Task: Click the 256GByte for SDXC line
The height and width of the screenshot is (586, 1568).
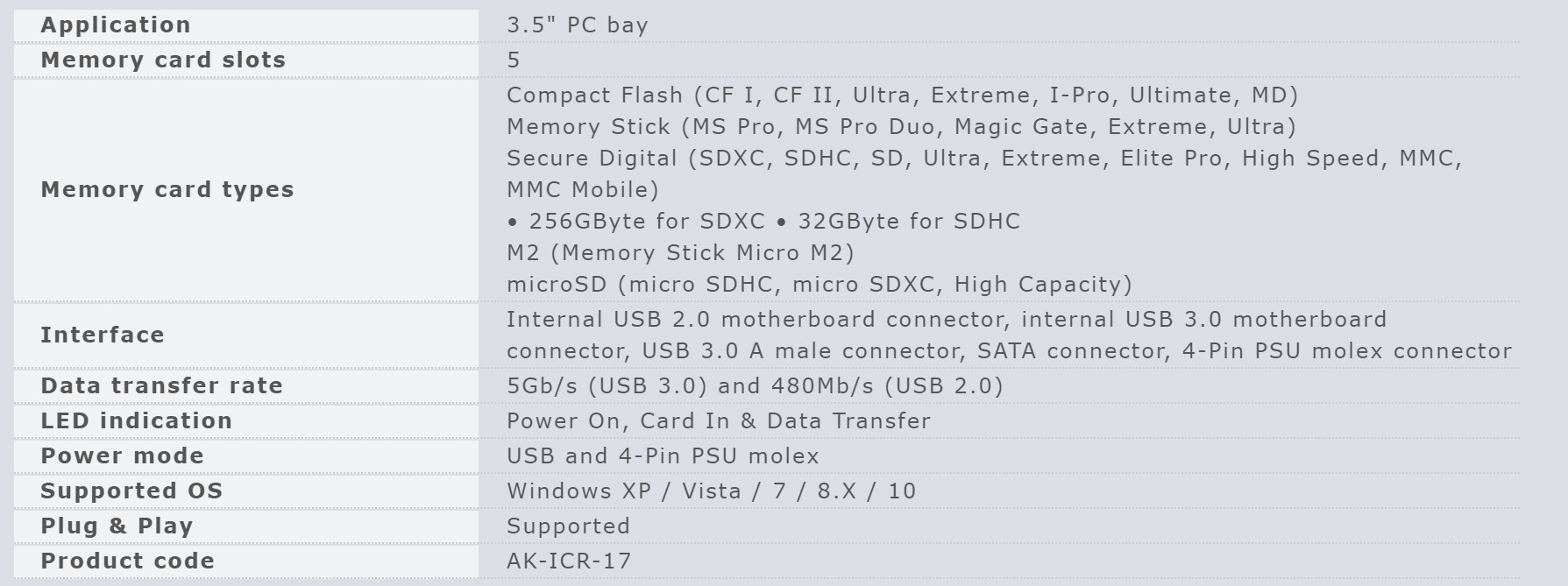Action: pos(763,222)
